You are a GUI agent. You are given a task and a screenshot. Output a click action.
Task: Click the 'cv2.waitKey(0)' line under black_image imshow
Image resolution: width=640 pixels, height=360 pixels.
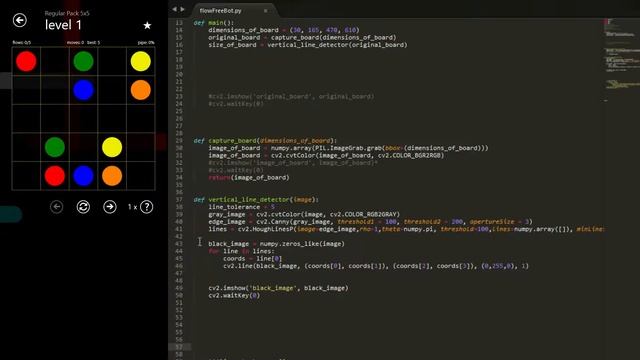click(x=234, y=295)
